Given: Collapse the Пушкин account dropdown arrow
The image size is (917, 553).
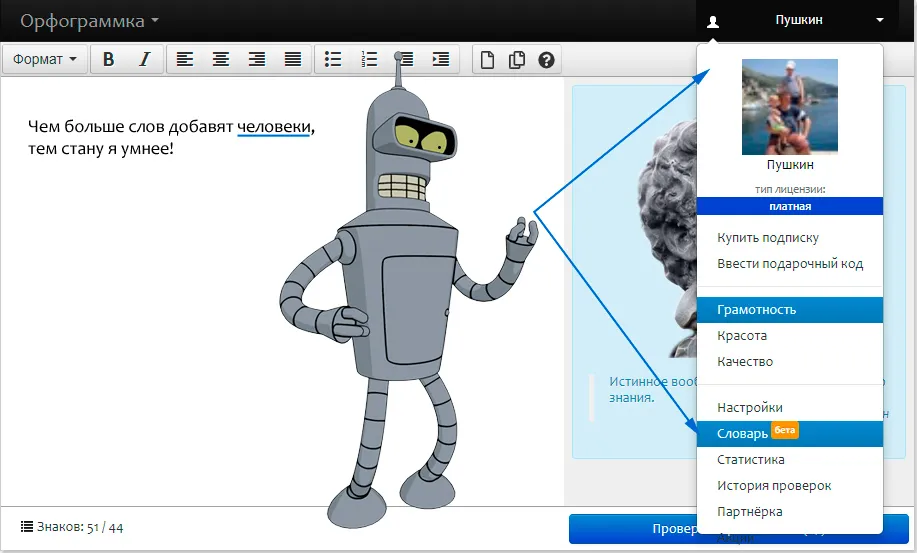Looking at the screenshot, I should [x=880, y=20].
